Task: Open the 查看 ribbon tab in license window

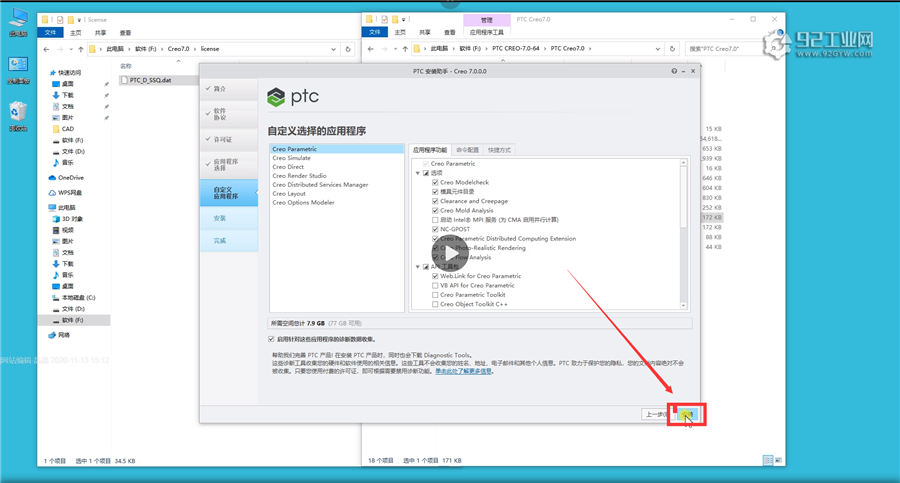Action: pos(125,33)
